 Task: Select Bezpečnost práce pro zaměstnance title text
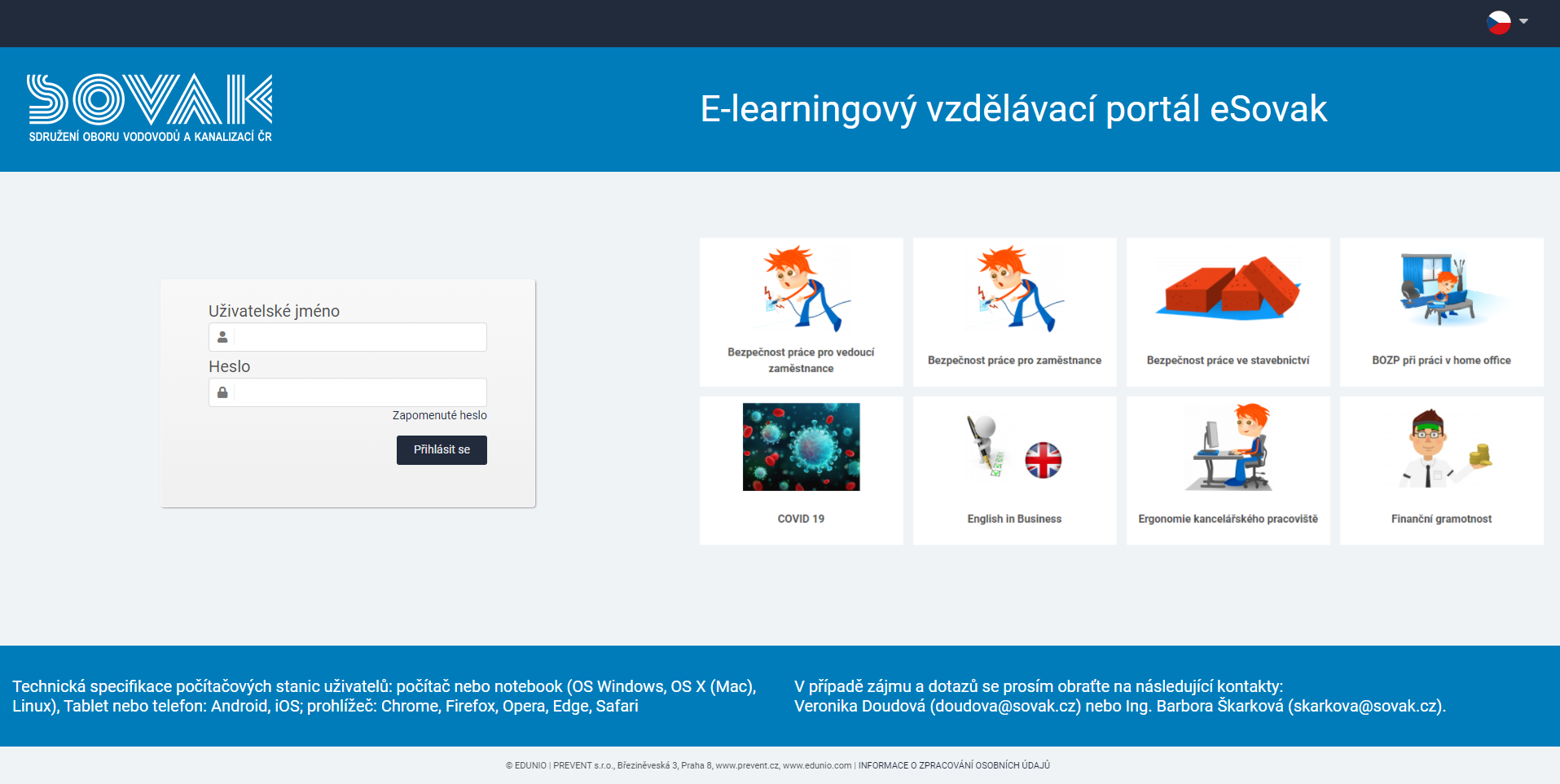click(x=1015, y=361)
